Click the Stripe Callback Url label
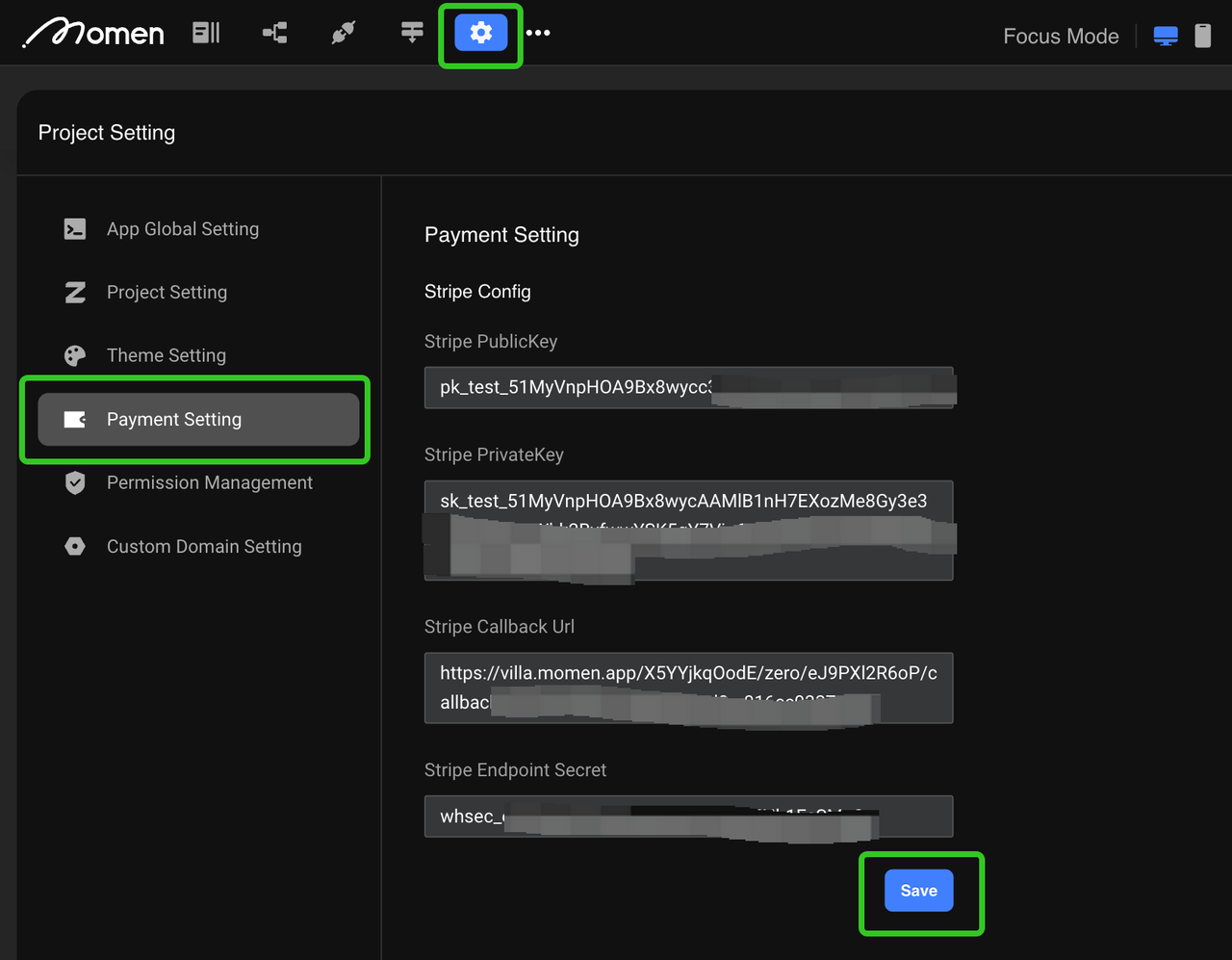This screenshot has height=960, width=1232. [500, 627]
